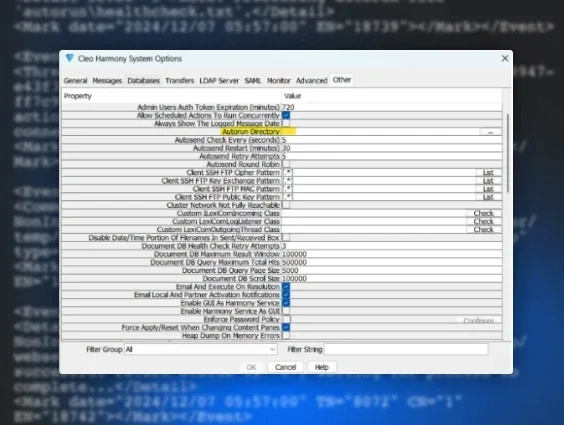
Task: Switch to the Advanced tab
Action: (311, 81)
